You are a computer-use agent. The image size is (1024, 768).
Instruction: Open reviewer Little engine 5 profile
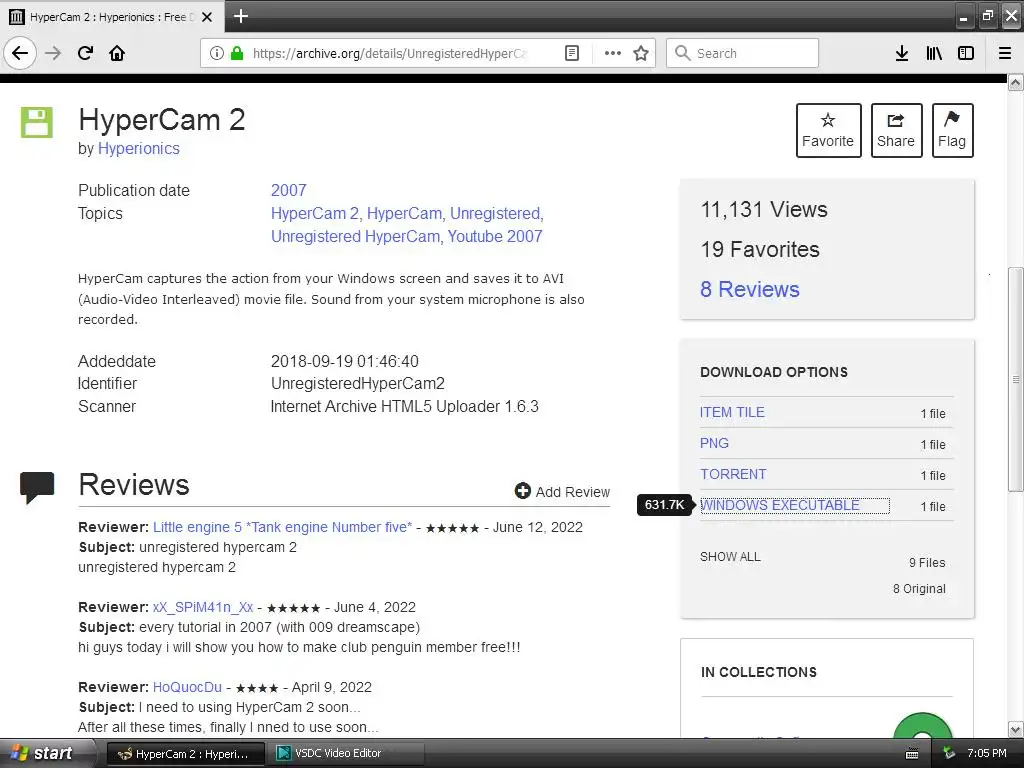click(x=282, y=527)
